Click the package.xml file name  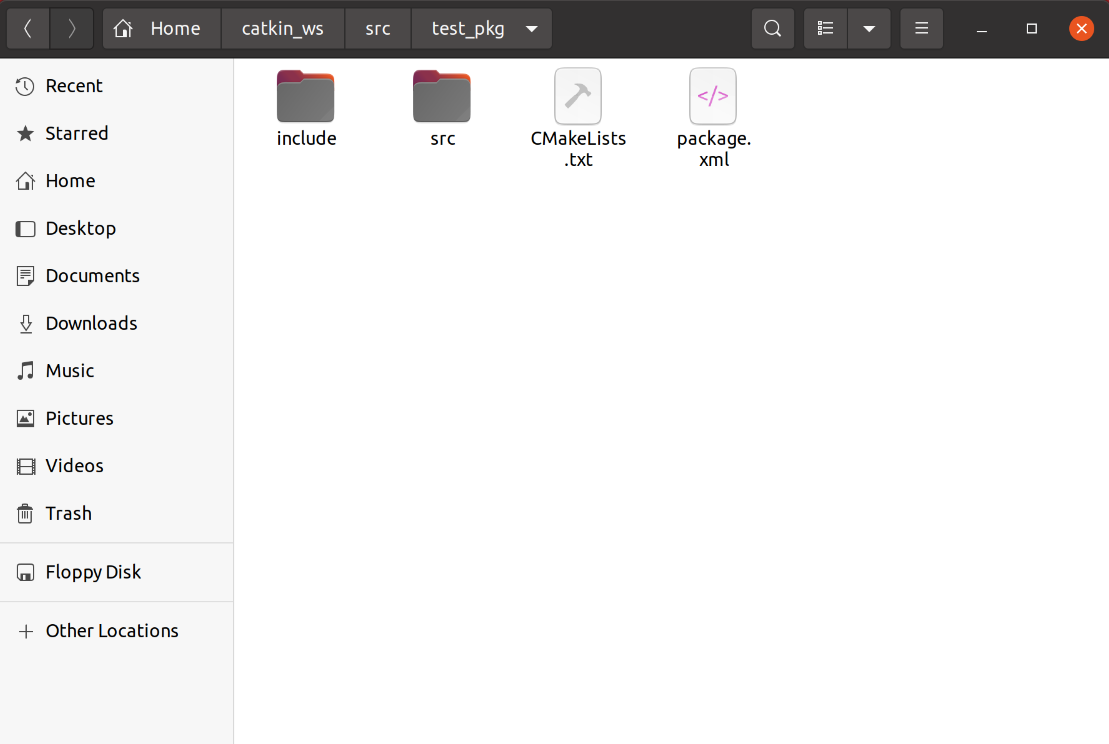(x=714, y=149)
